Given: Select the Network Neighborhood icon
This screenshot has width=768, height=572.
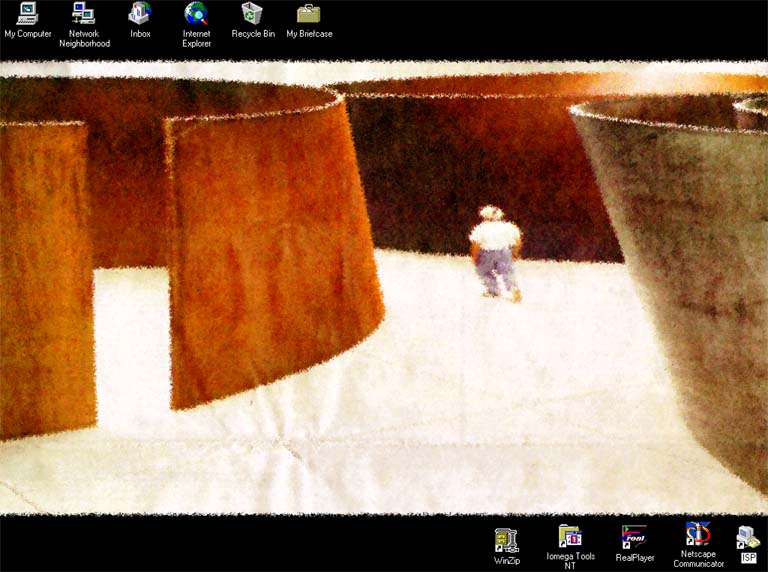Looking at the screenshot, I should point(84,13).
